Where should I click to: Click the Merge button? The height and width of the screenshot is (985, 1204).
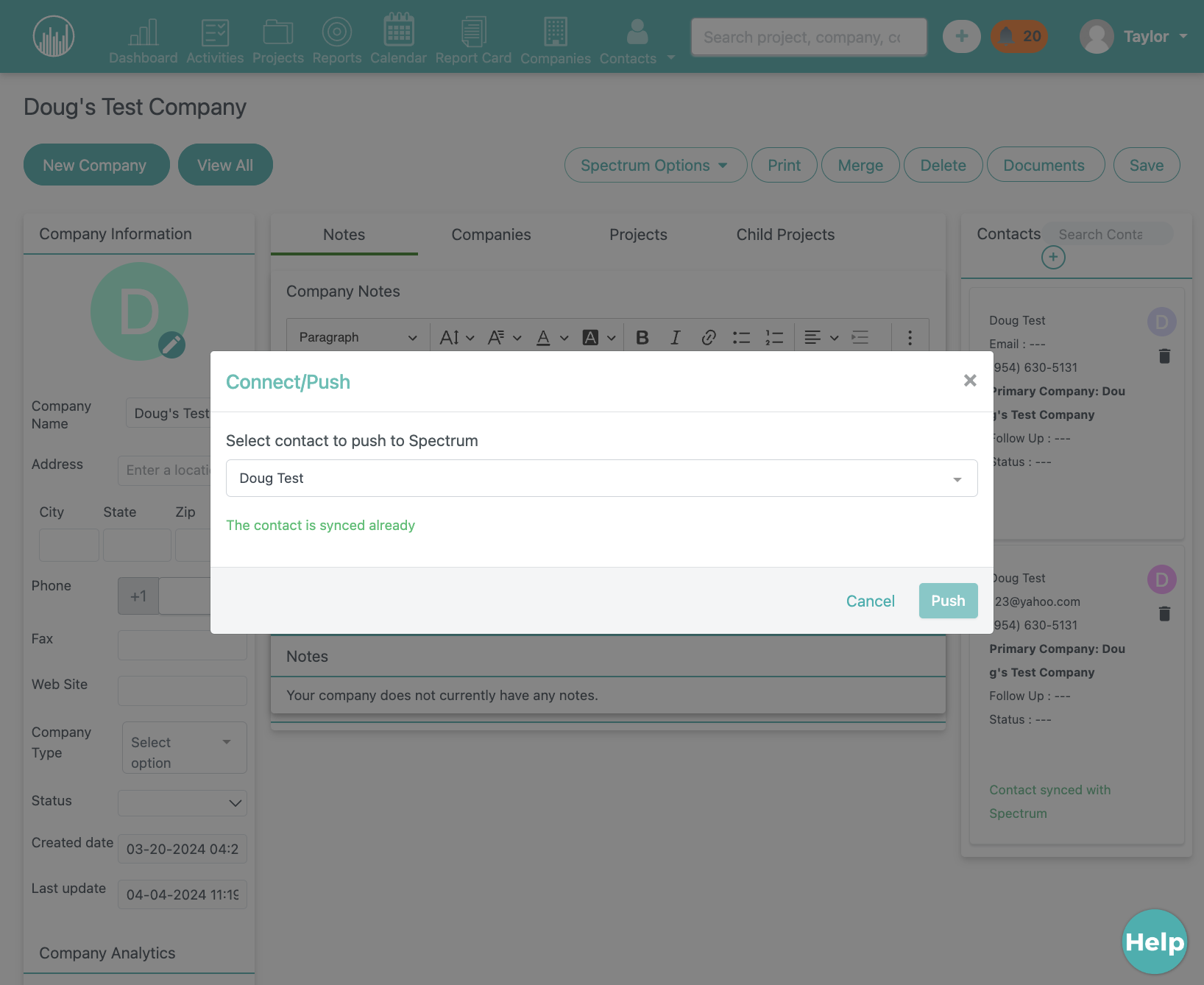coord(860,165)
